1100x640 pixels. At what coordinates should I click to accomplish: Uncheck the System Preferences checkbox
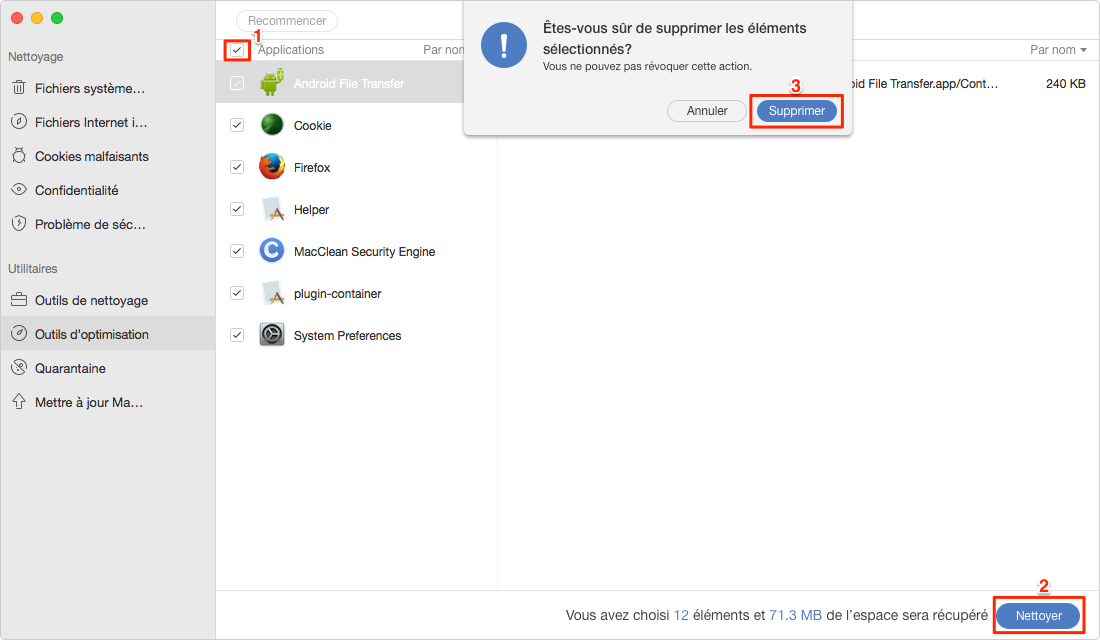(x=237, y=335)
